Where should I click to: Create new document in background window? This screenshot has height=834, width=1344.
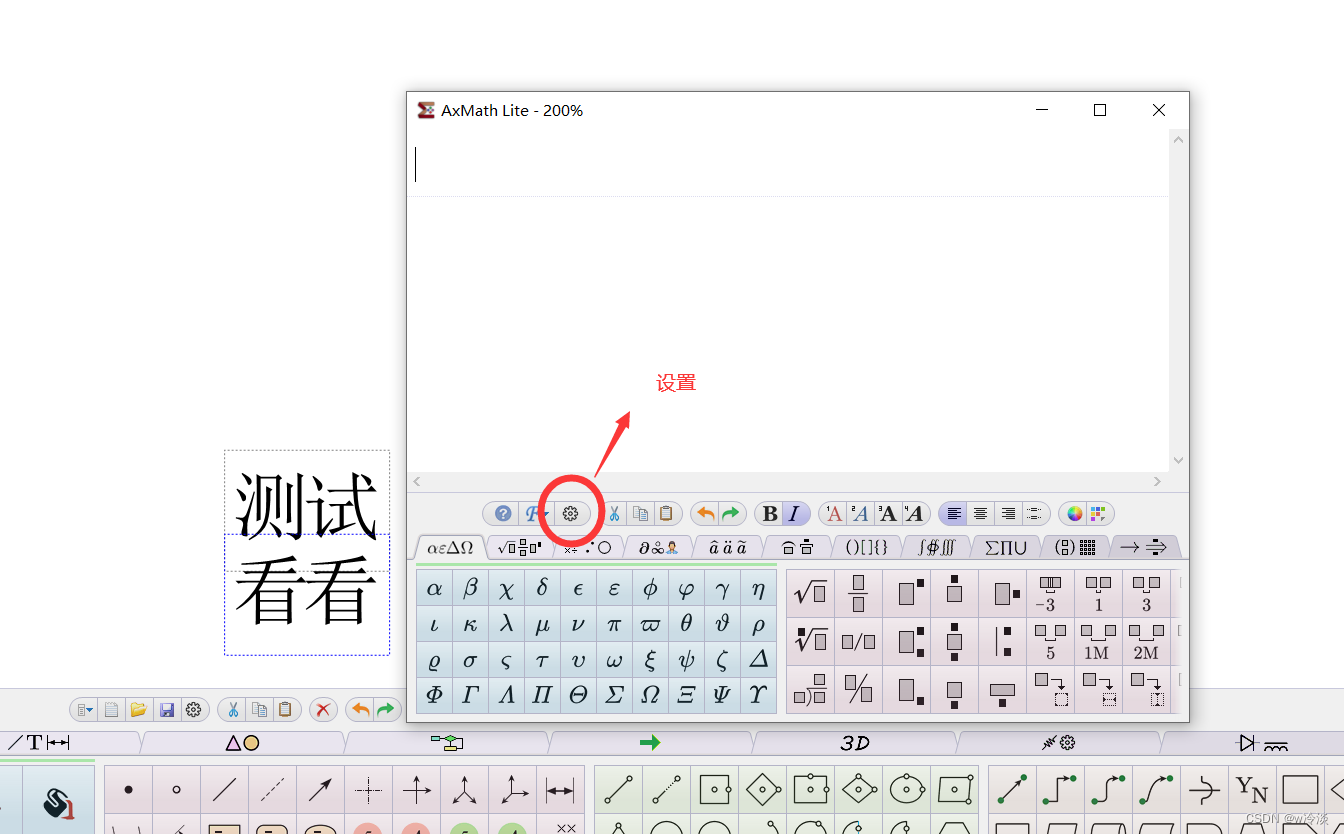pyautogui.click(x=112, y=710)
